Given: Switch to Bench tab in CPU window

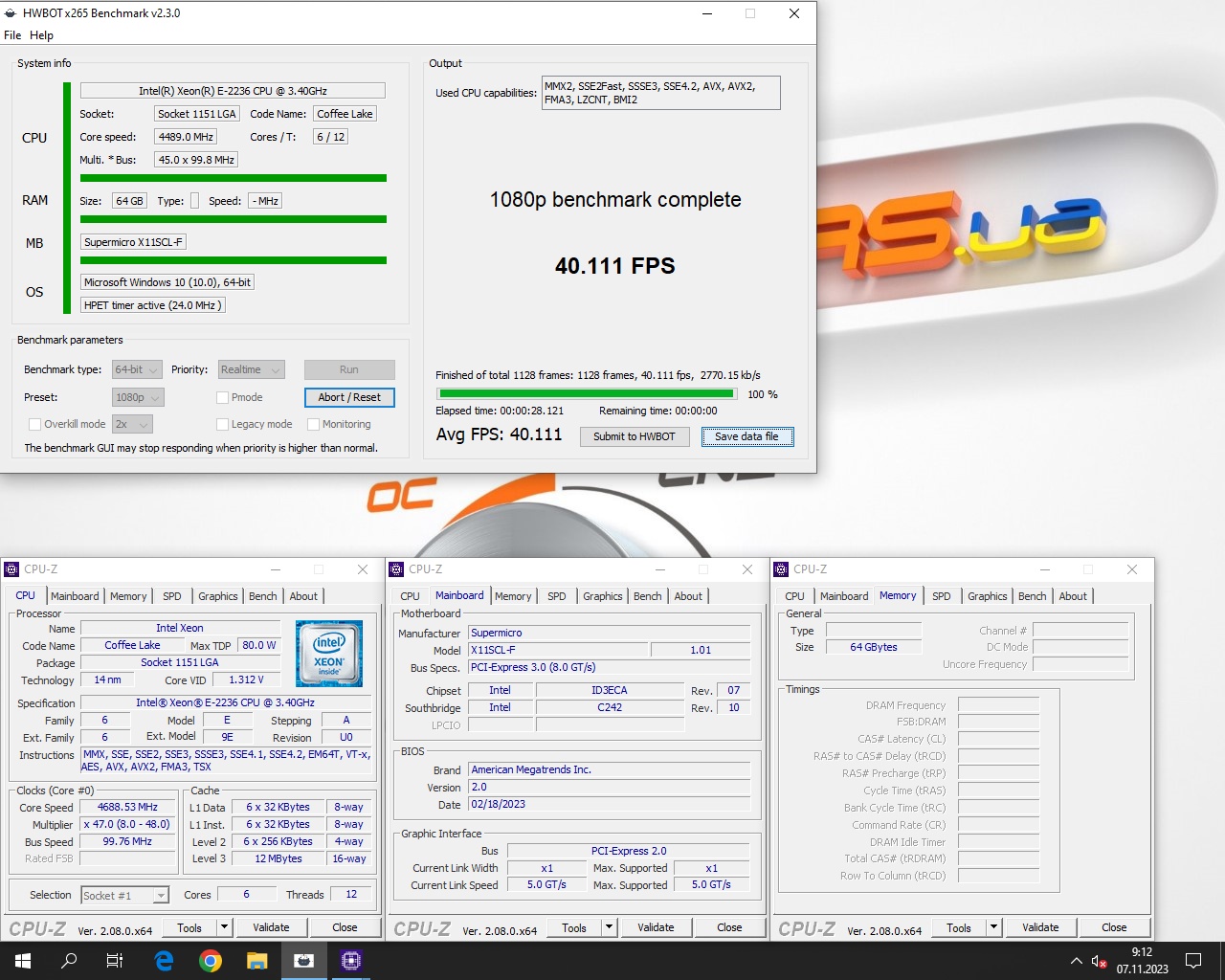Looking at the screenshot, I should click(263, 596).
